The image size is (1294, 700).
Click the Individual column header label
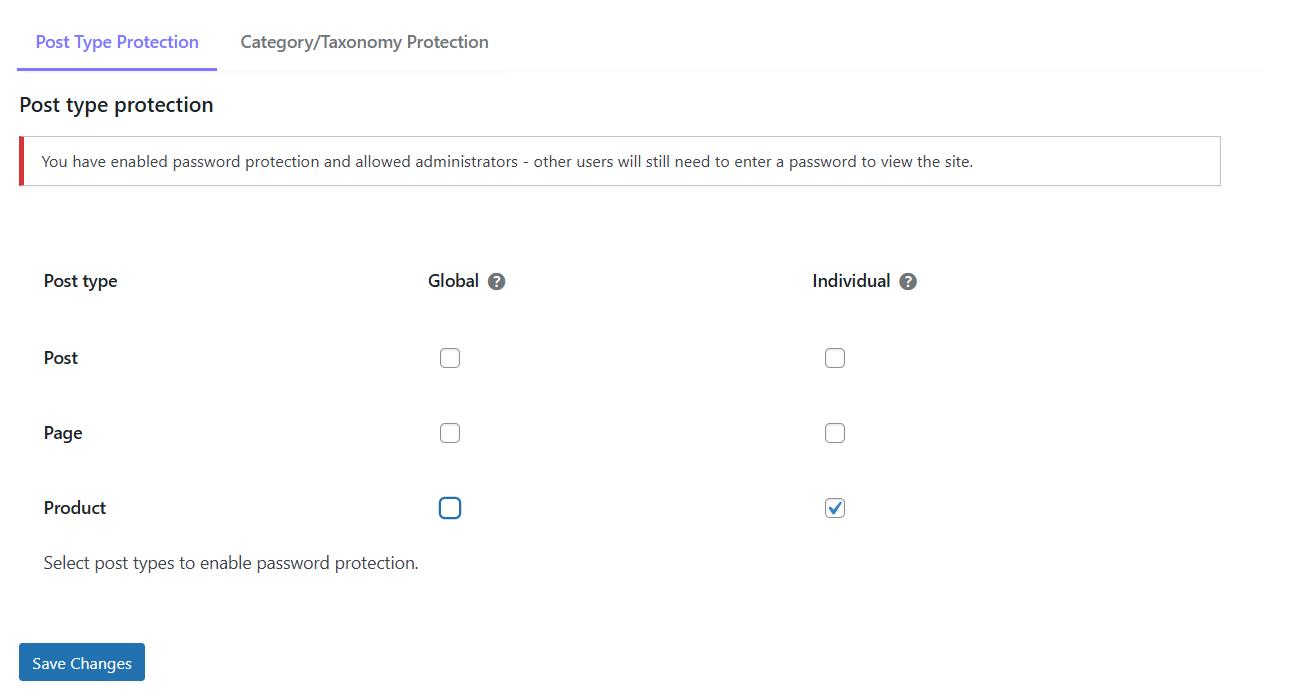coord(850,281)
